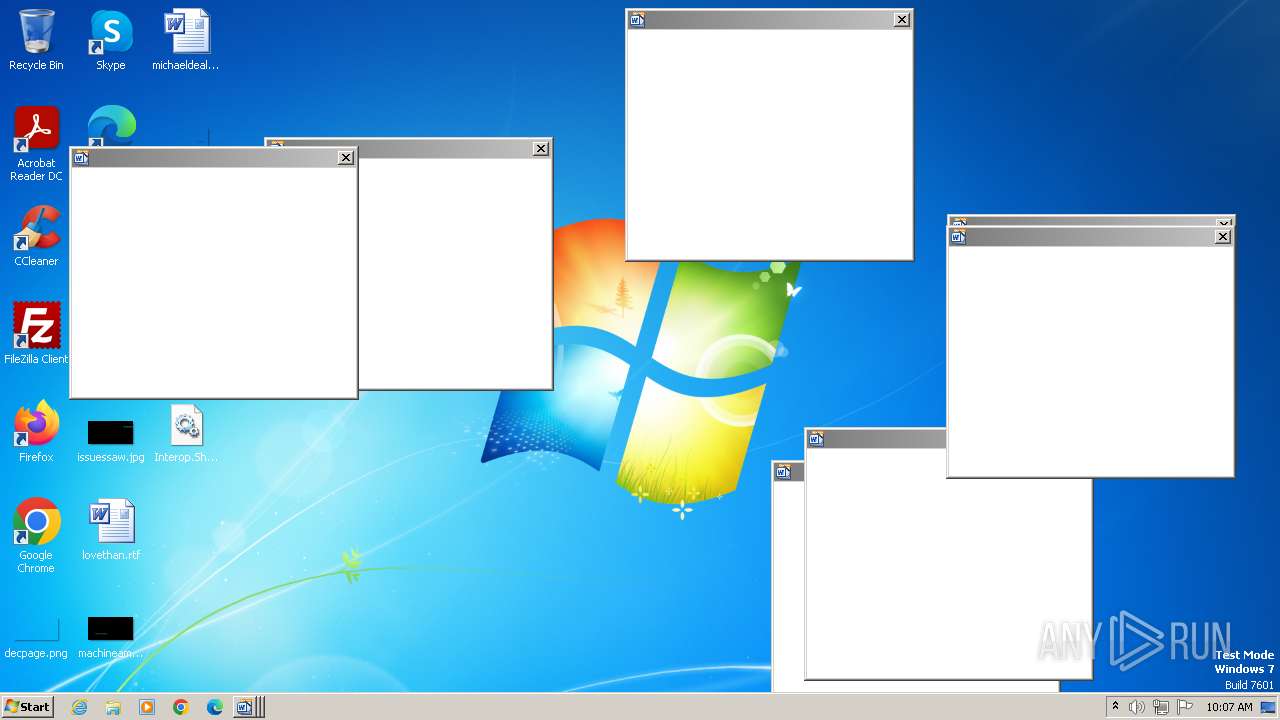The image size is (1280, 720).
Task: Launch Microsoft Edge from the taskbar
Action: coord(214,707)
